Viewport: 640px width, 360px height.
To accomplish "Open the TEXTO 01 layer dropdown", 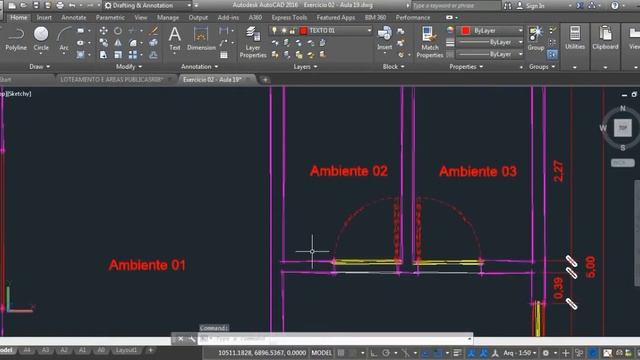I will (x=321, y=31).
